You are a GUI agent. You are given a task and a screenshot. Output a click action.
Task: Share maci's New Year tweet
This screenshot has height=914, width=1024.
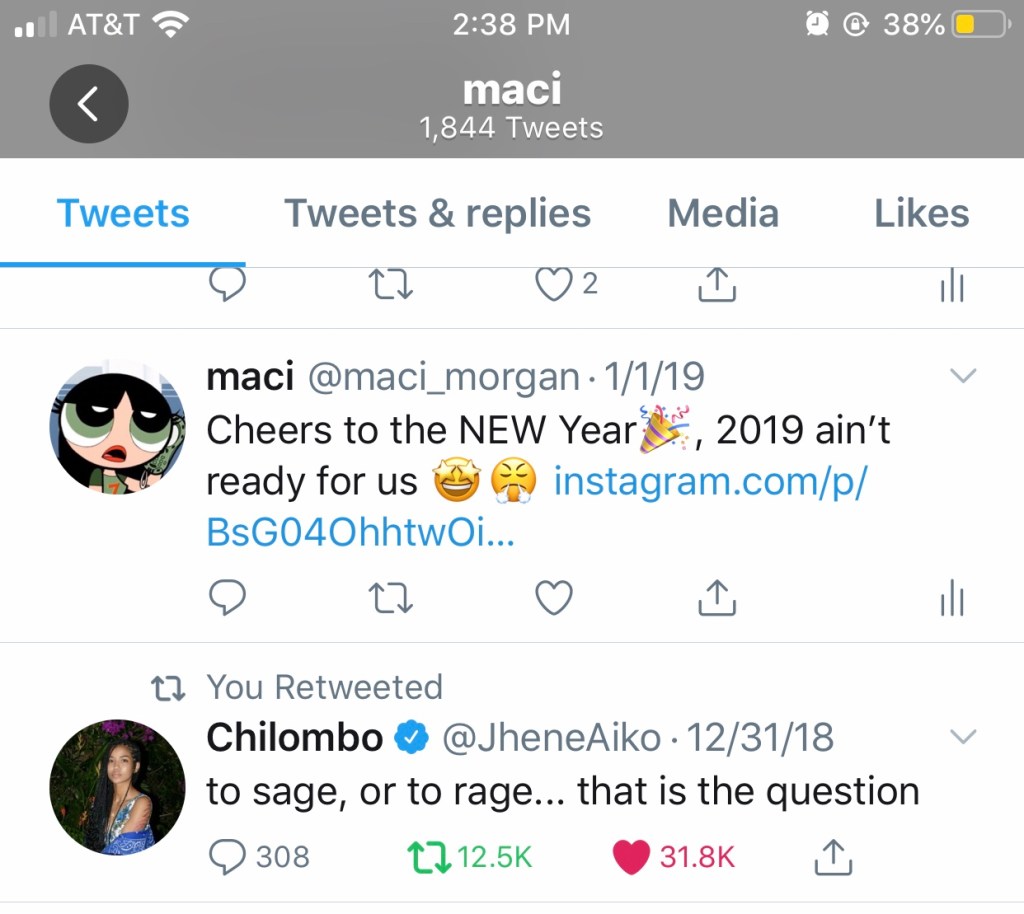[716, 598]
